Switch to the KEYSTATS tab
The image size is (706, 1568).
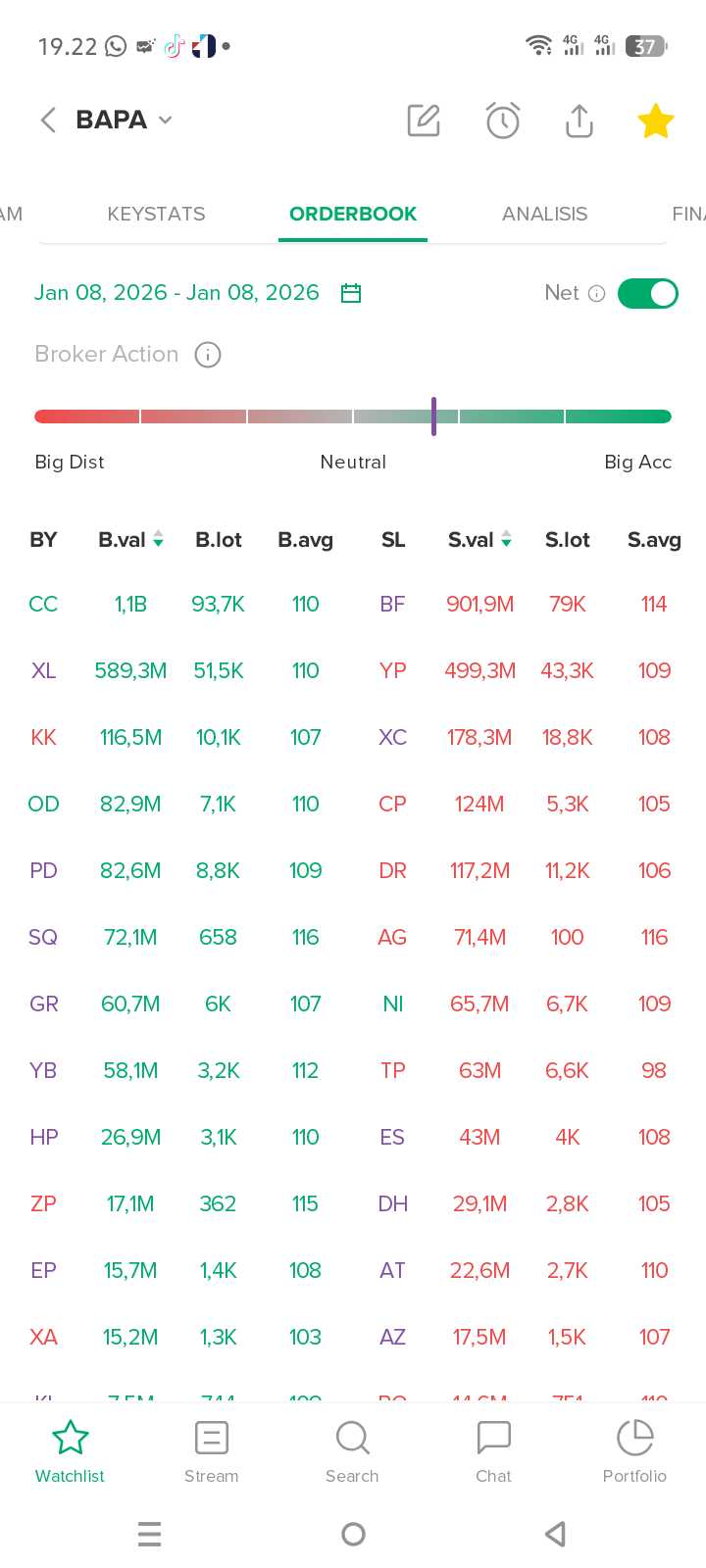click(156, 214)
